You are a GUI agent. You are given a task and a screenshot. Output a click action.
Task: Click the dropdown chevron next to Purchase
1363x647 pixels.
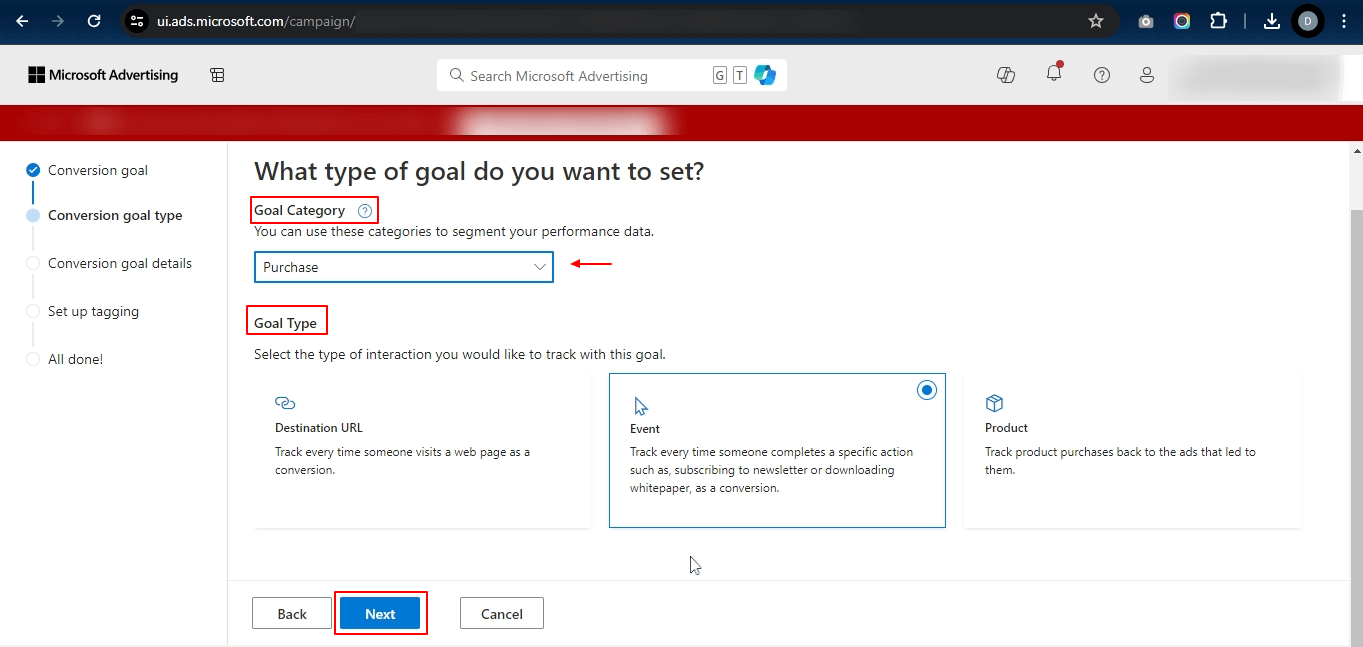click(x=540, y=267)
